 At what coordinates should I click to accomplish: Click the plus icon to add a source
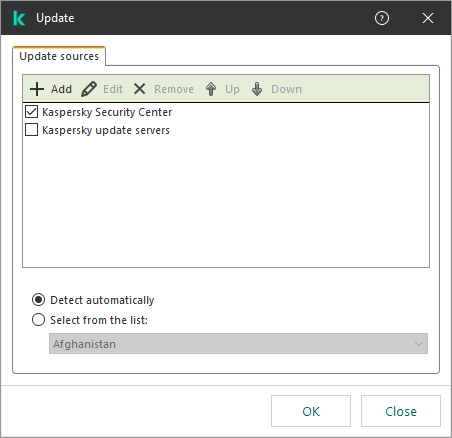point(37,89)
